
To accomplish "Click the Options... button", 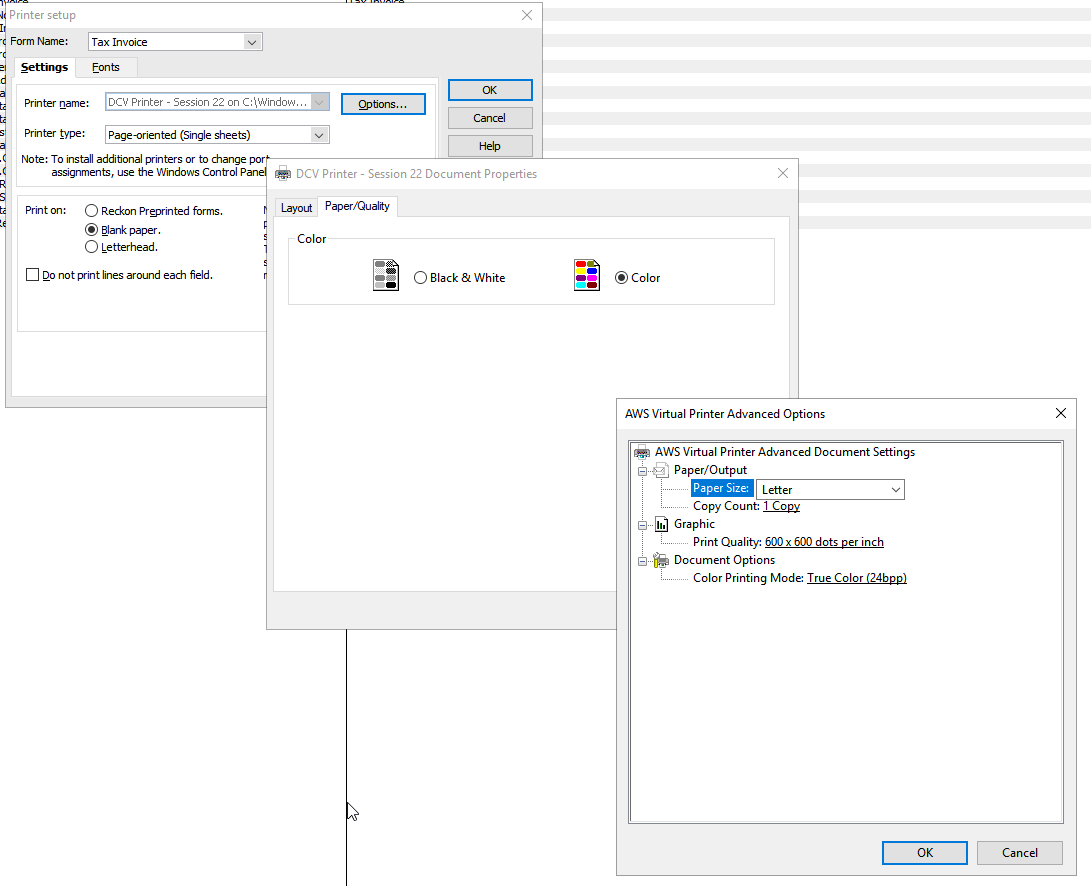I will click(383, 104).
